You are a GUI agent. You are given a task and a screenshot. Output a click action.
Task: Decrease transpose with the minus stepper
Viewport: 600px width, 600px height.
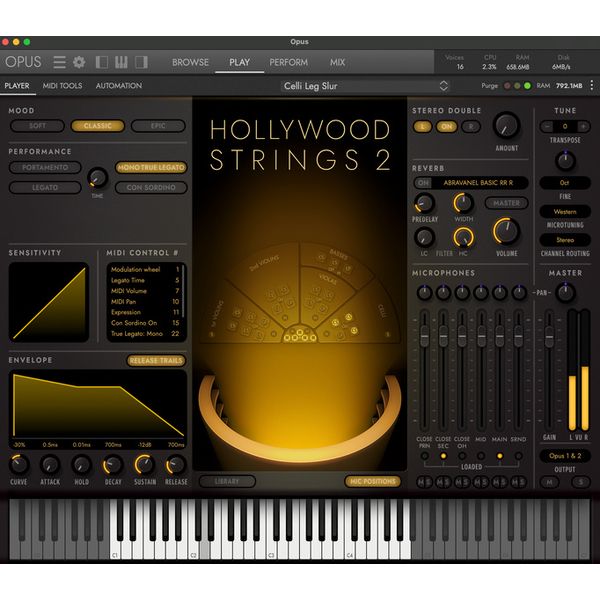click(x=547, y=126)
